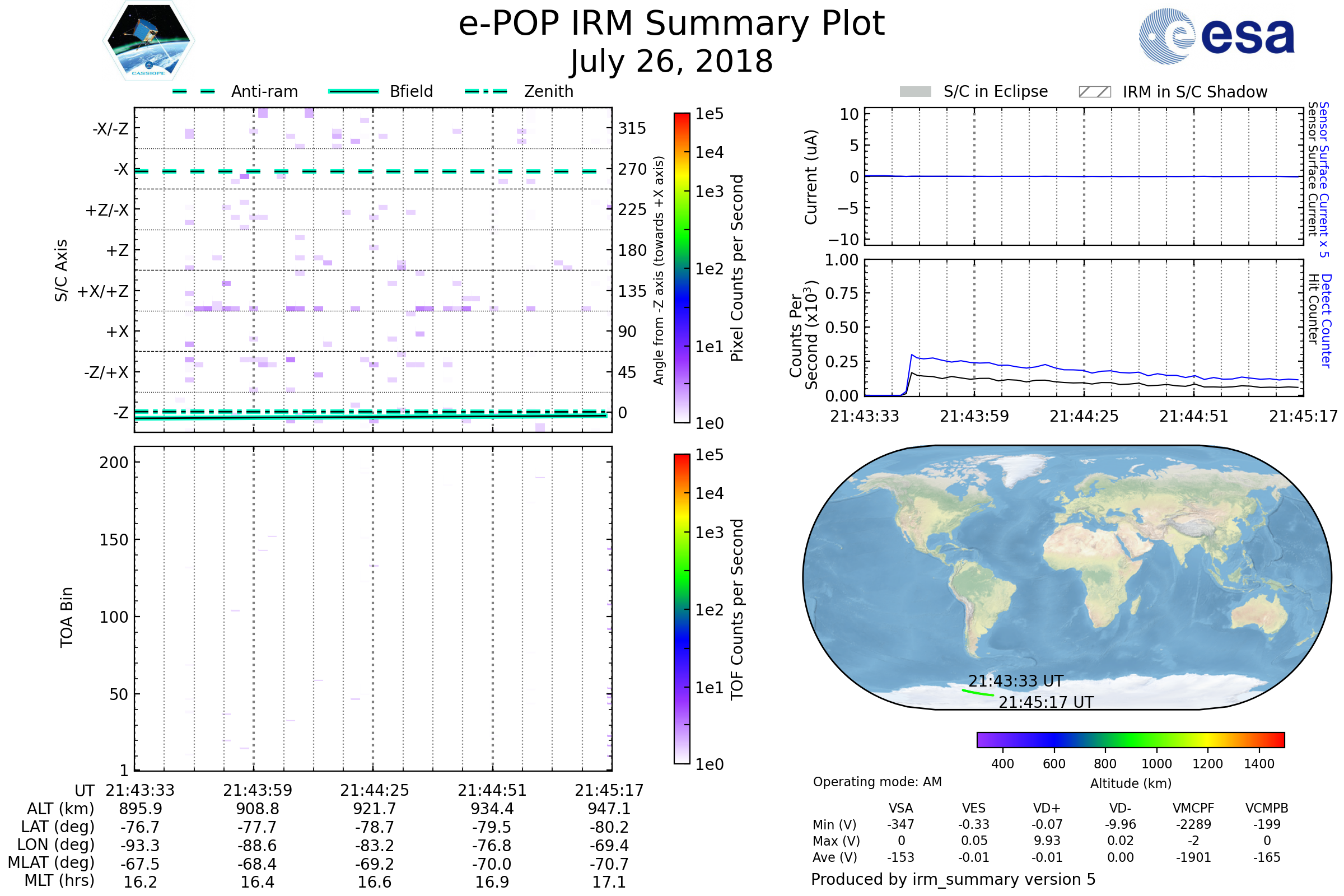Click the 21:45:17 UT map end label
The width and height of the screenshot is (1344, 896).
(1046, 702)
